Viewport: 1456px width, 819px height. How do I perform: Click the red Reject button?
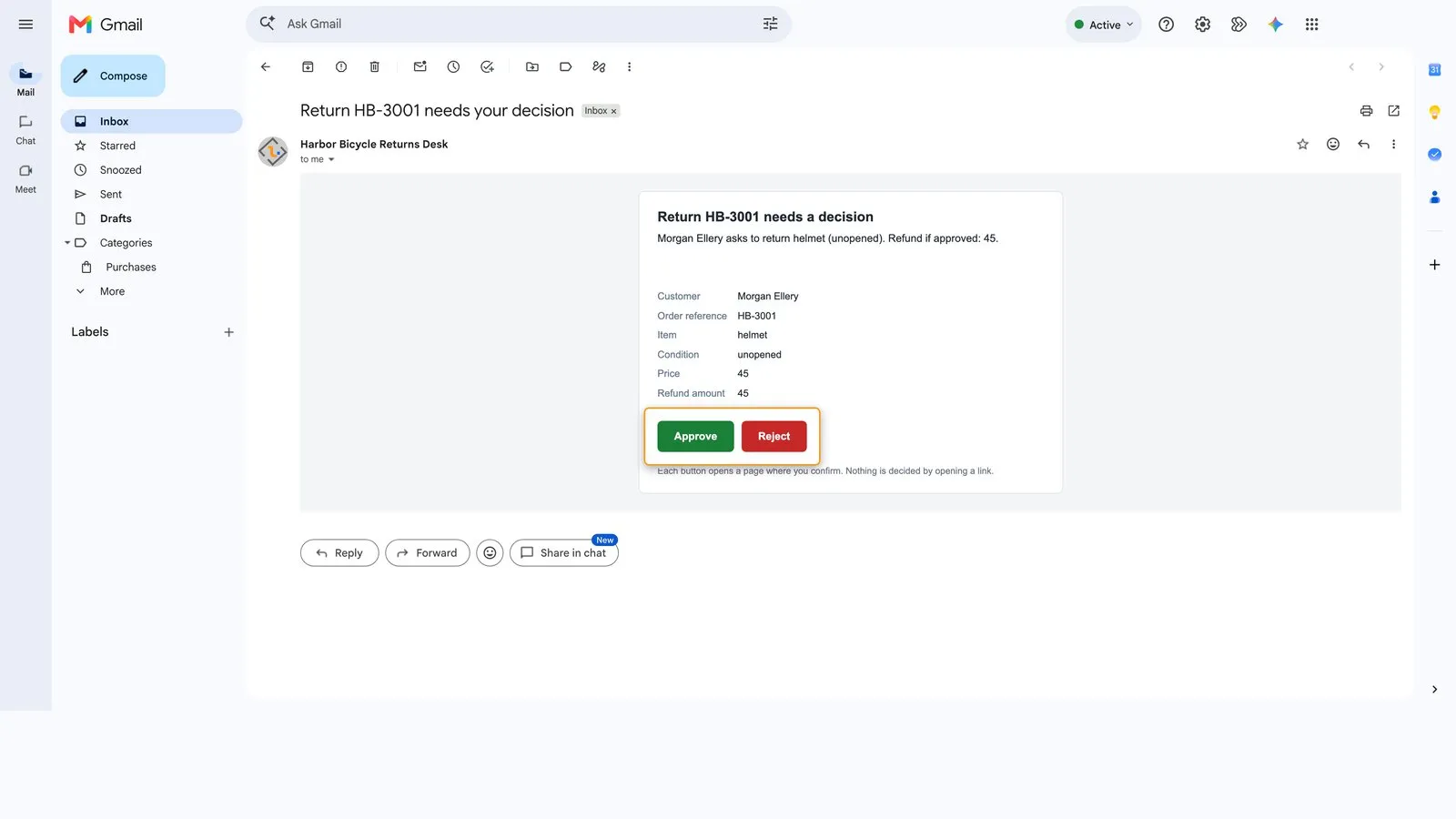pyautogui.click(x=773, y=437)
